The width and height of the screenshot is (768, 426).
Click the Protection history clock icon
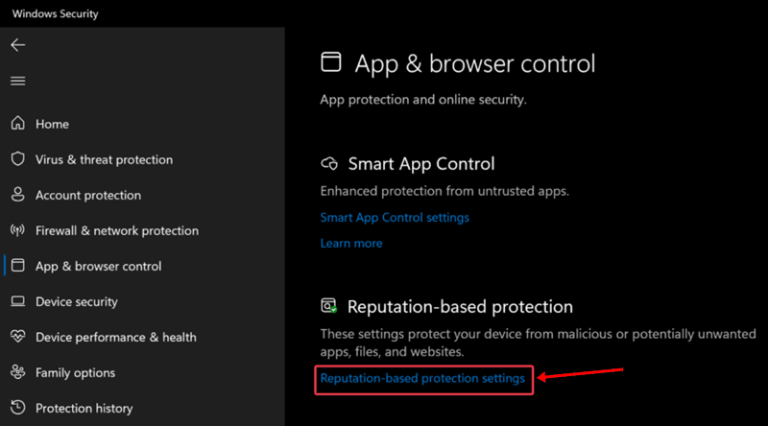click(x=18, y=407)
